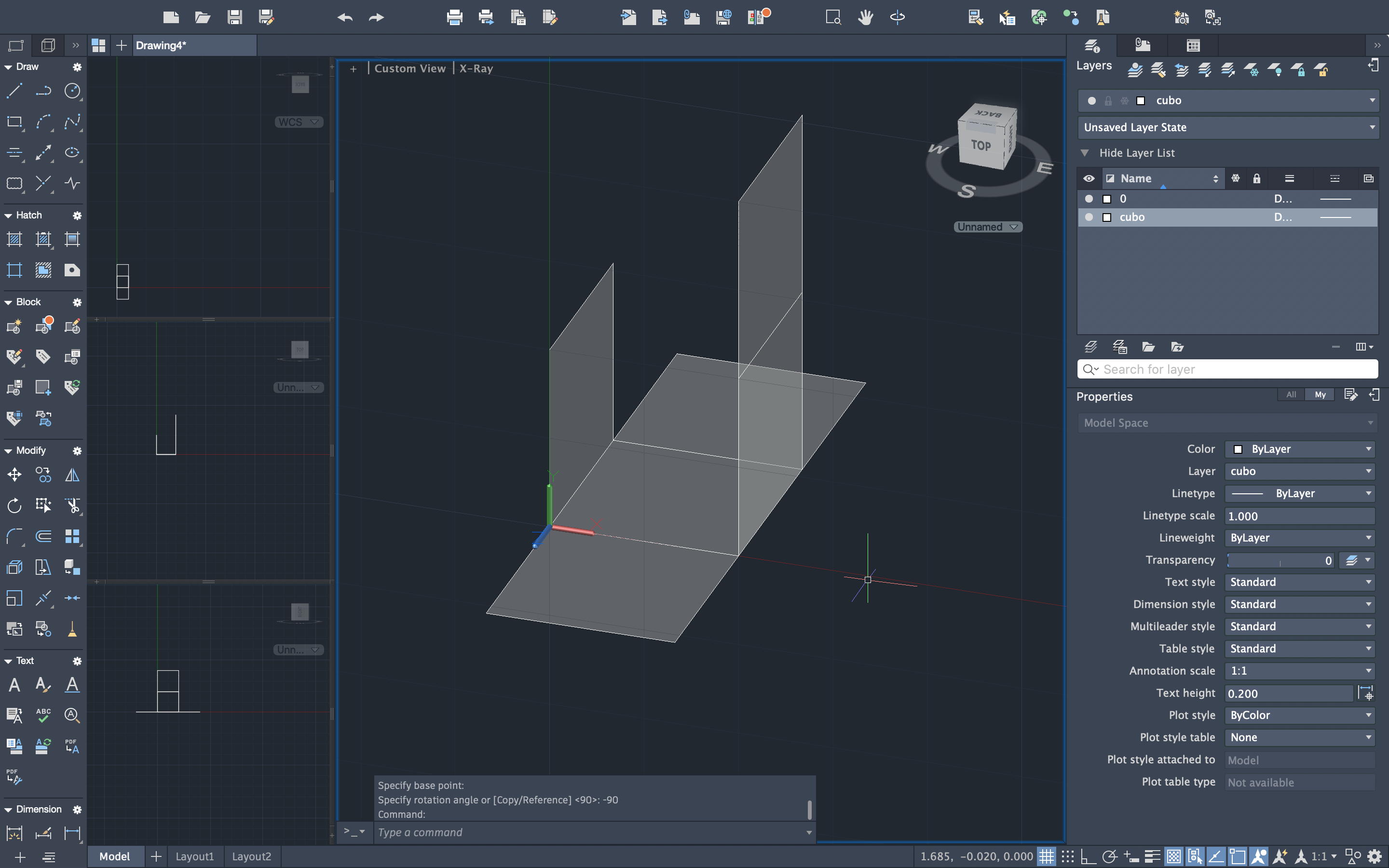
Task: Click the New Layer icon below layer list
Action: pyautogui.click(x=1091, y=347)
